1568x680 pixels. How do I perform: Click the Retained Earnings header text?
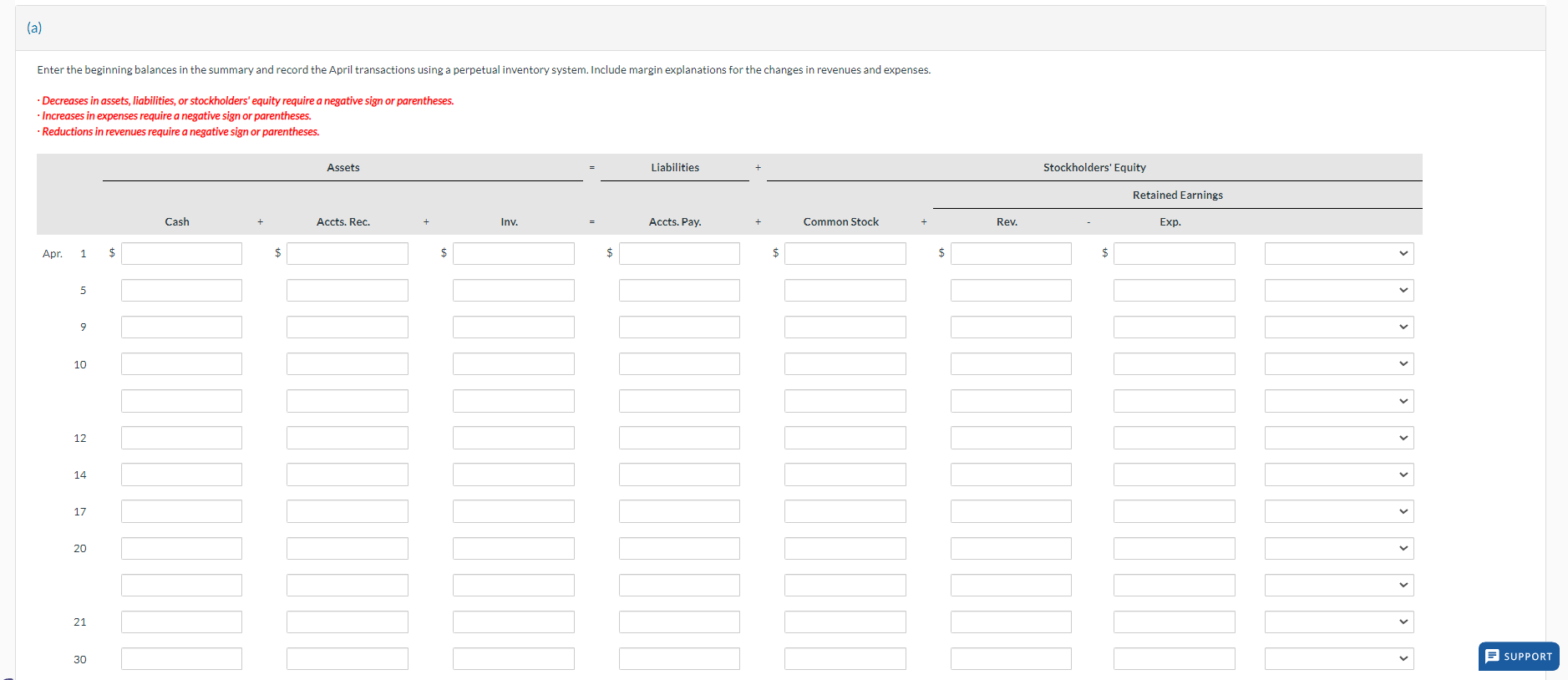(1178, 195)
